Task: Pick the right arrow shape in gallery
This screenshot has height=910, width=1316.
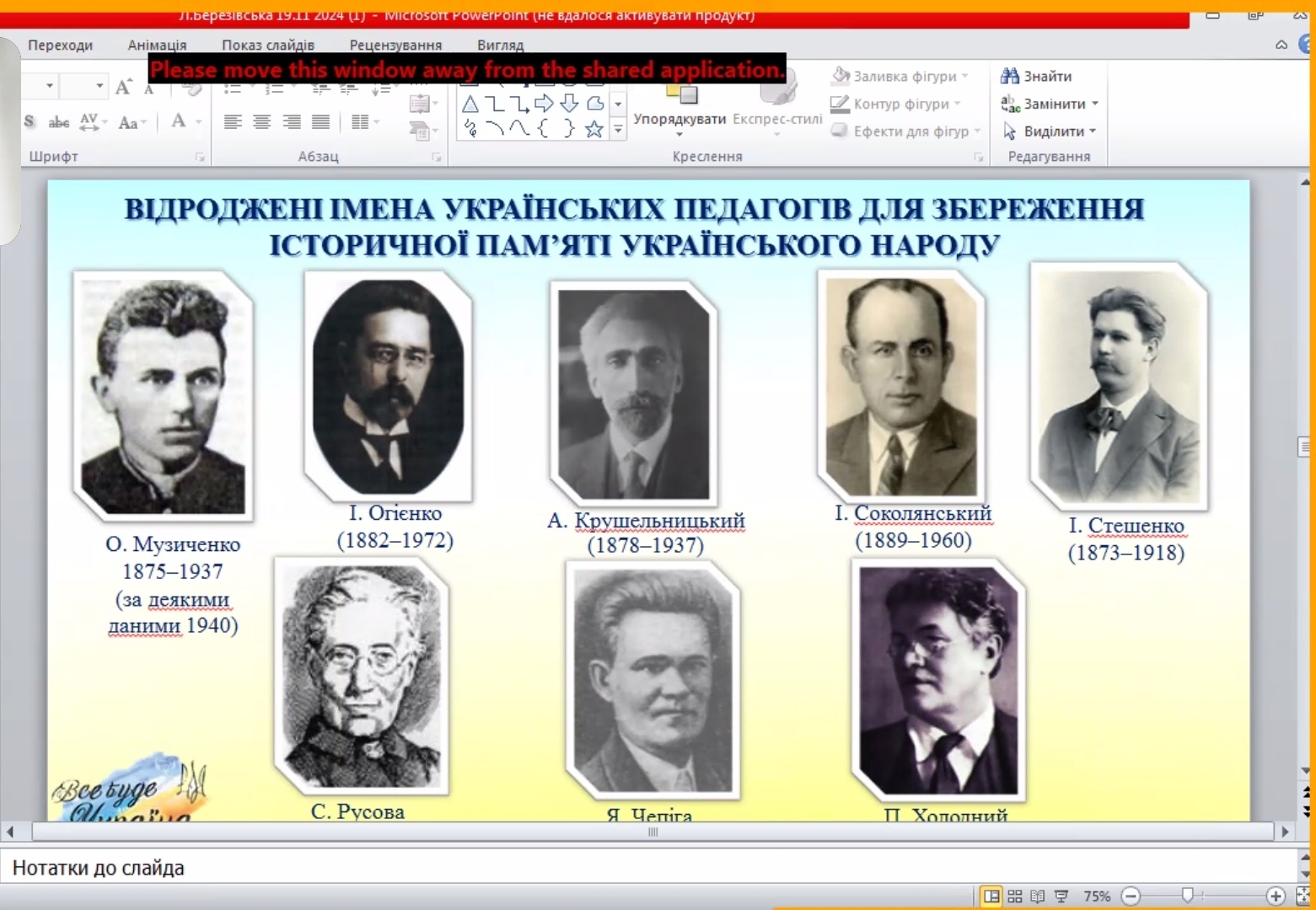Action: click(545, 104)
